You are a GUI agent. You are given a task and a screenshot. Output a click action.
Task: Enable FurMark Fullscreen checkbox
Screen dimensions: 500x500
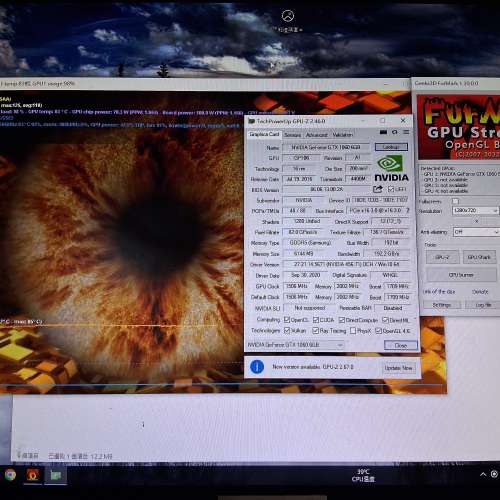[455, 201]
